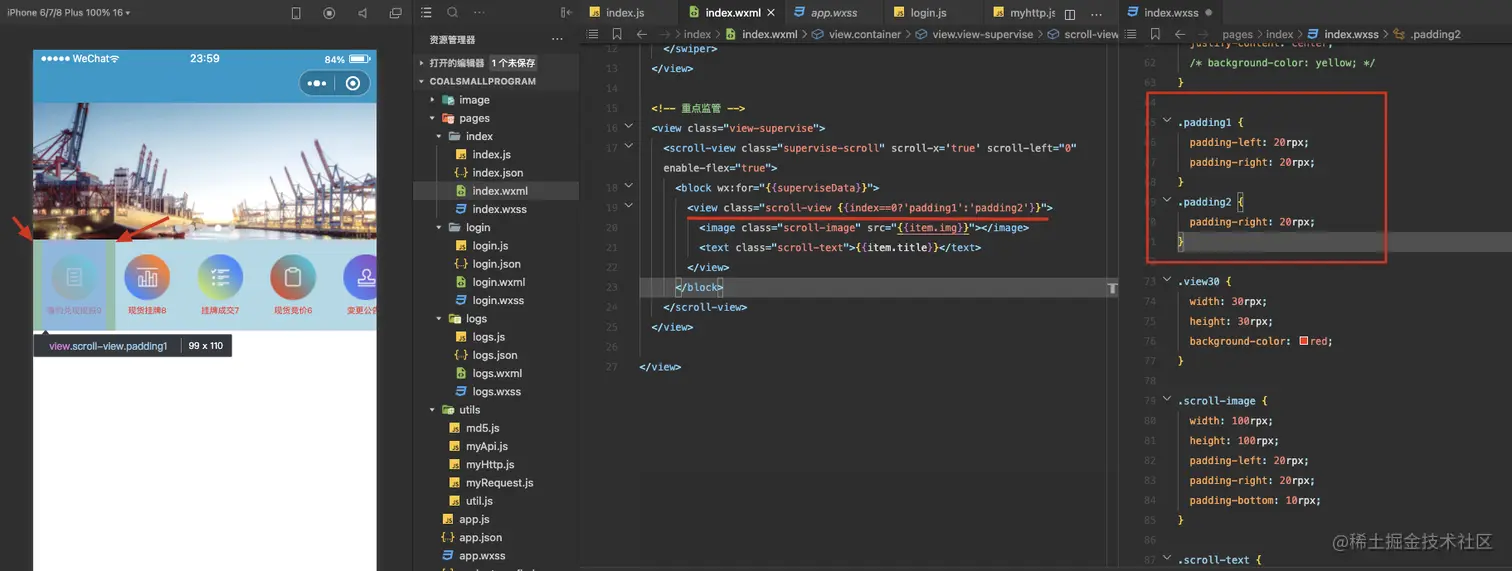Viewport: 1512px width, 571px height.
Task: Fold the view block at line 19
Action: [x=628, y=206]
